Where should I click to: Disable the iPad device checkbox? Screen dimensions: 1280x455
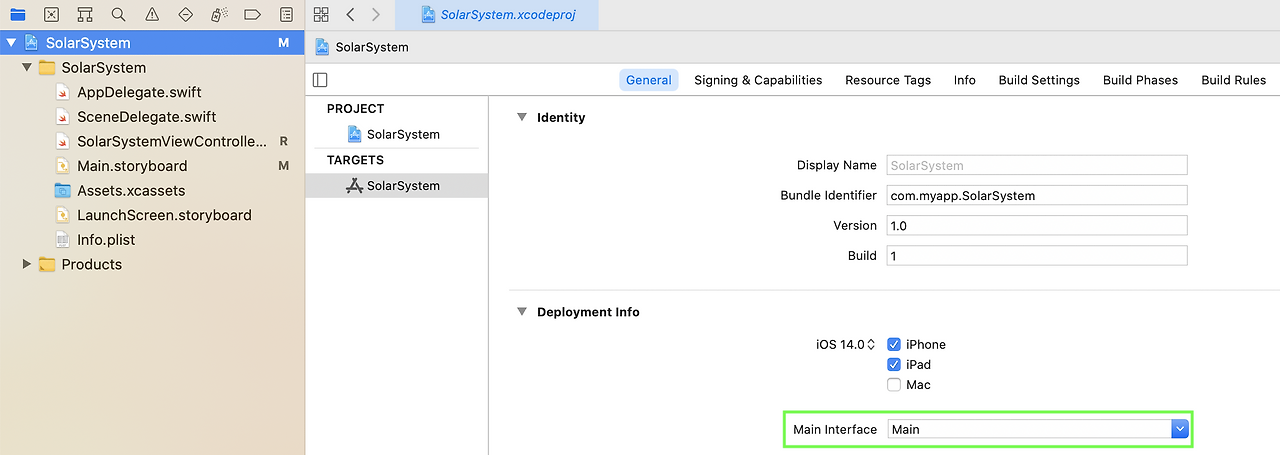[894, 365]
